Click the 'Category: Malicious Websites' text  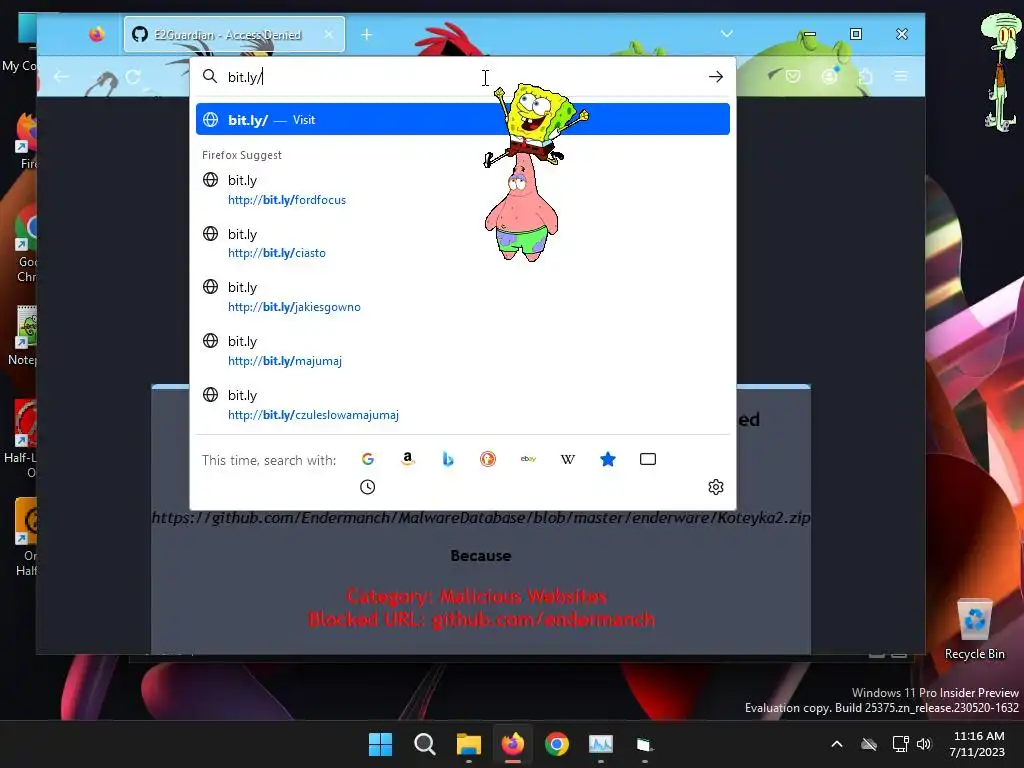click(477, 596)
